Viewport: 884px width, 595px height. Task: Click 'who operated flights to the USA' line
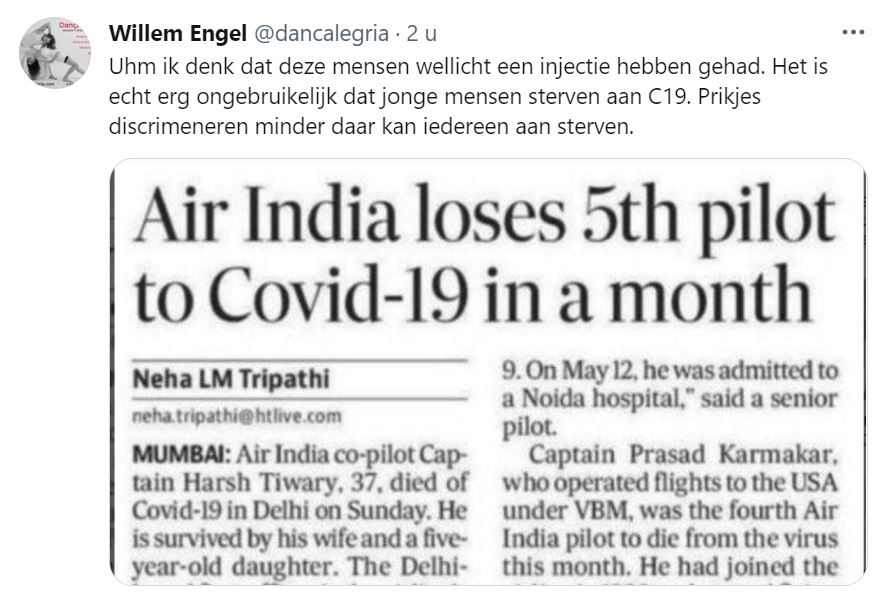point(670,483)
